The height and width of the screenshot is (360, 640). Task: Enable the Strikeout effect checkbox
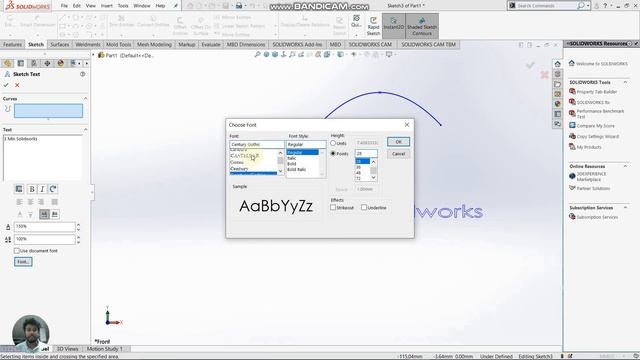click(x=333, y=207)
